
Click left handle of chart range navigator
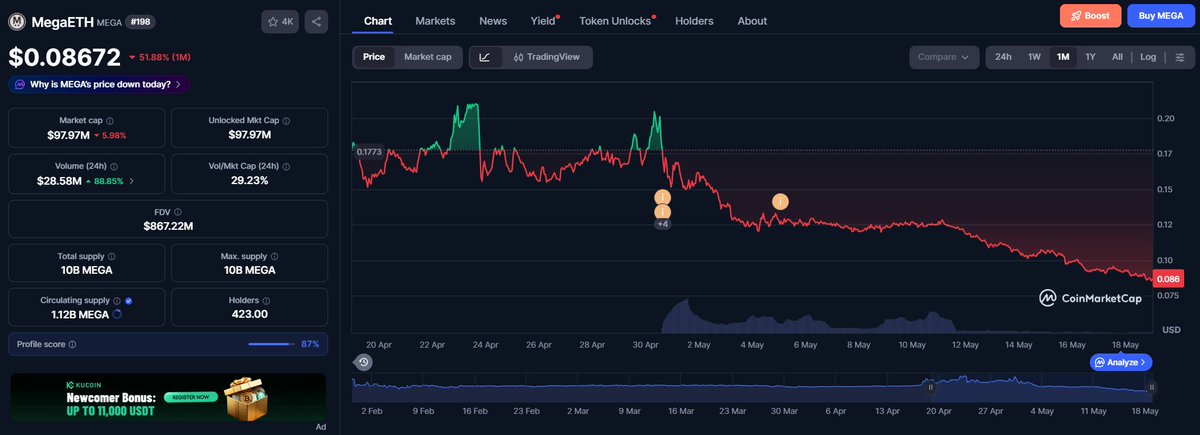tap(930, 387)
